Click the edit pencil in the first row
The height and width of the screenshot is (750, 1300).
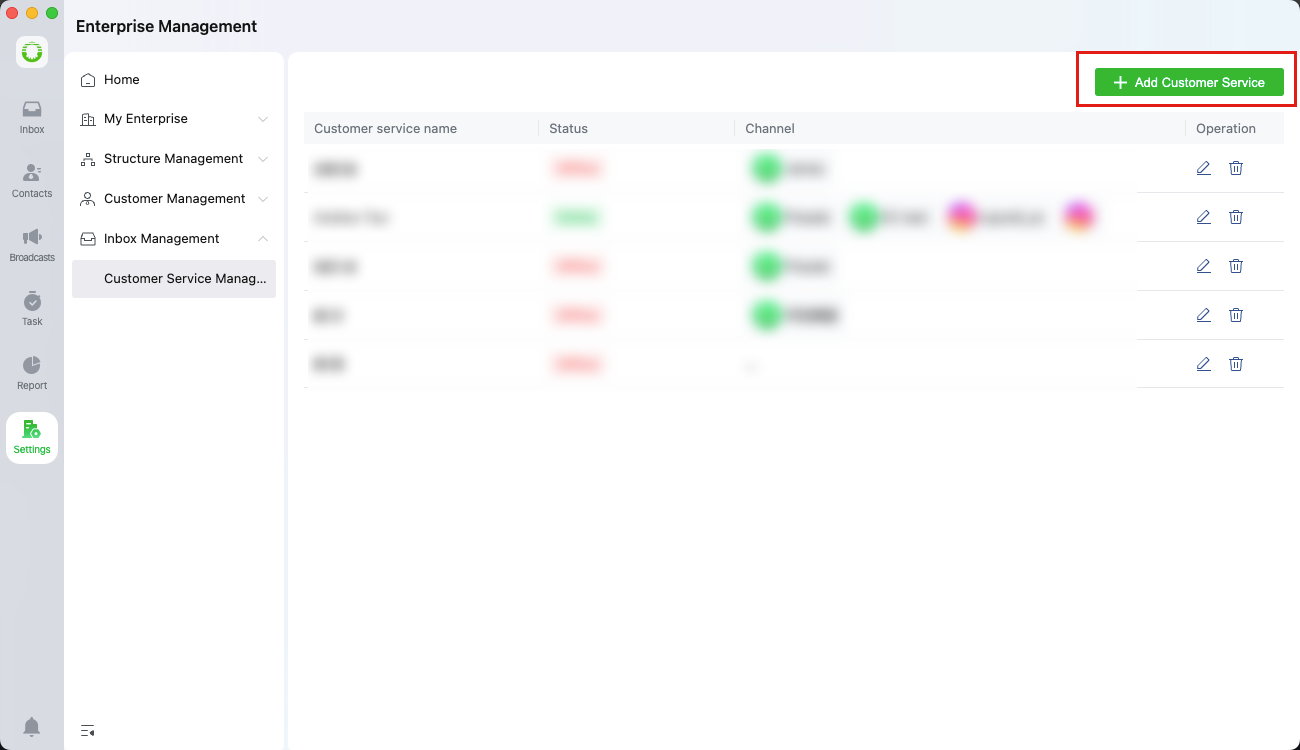[1203, 168]
